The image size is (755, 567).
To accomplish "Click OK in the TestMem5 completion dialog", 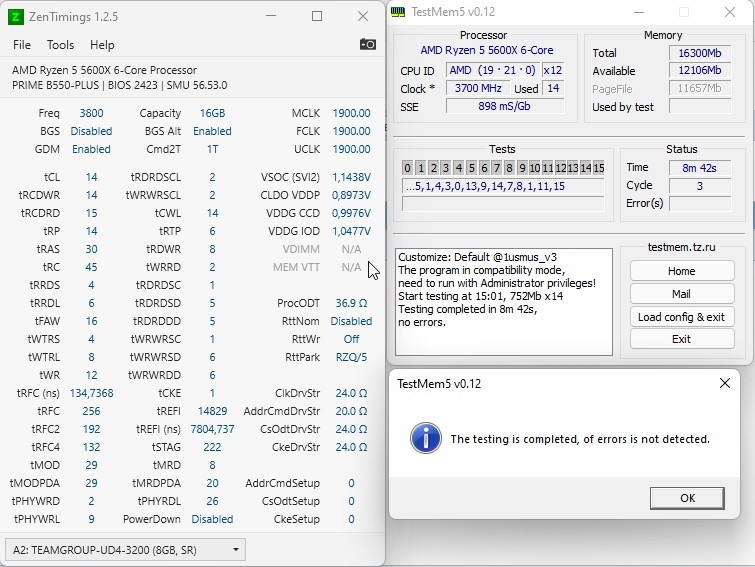I will (x=687, y=498).
